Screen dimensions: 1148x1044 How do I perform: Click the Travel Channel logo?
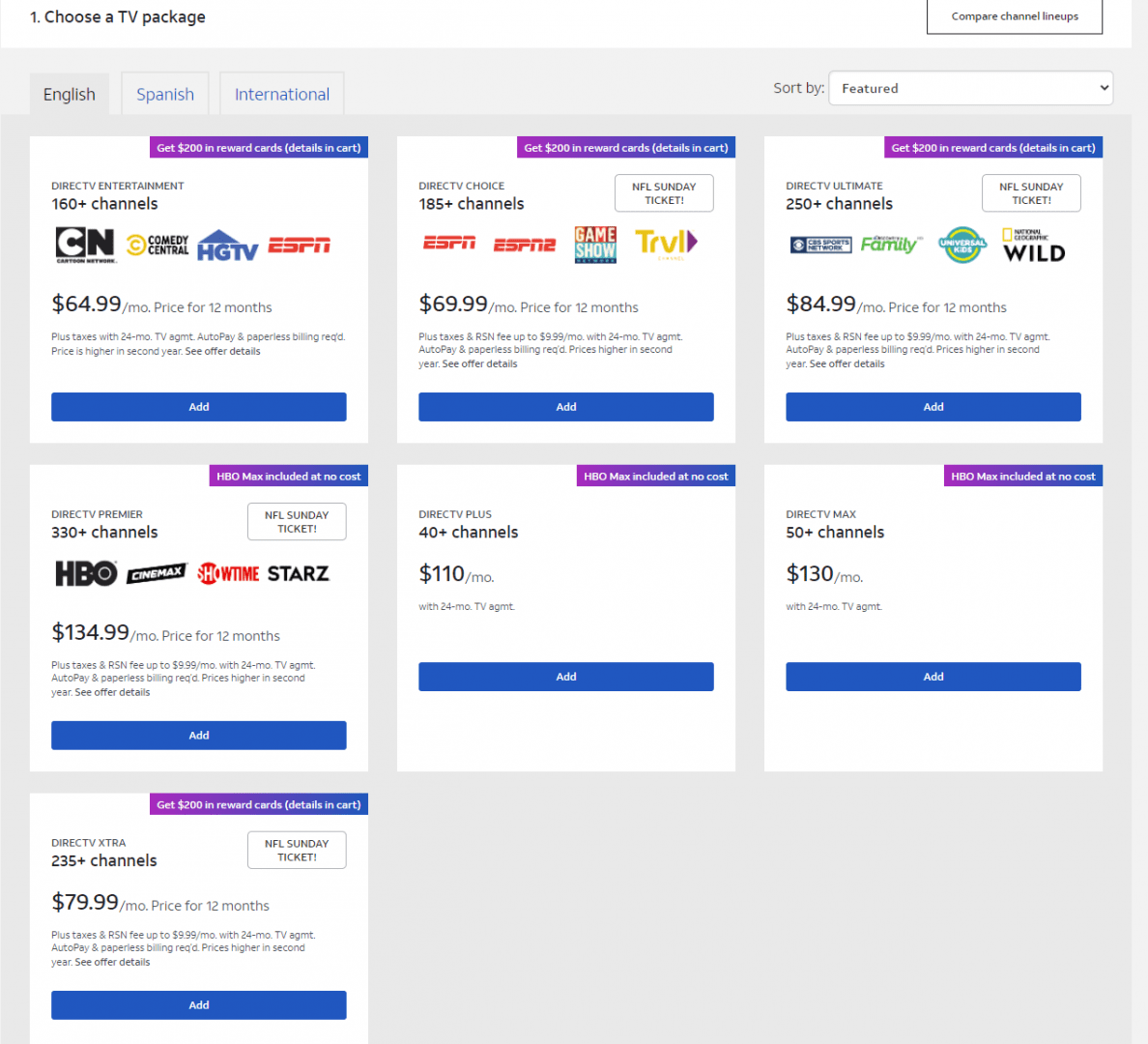666,244
